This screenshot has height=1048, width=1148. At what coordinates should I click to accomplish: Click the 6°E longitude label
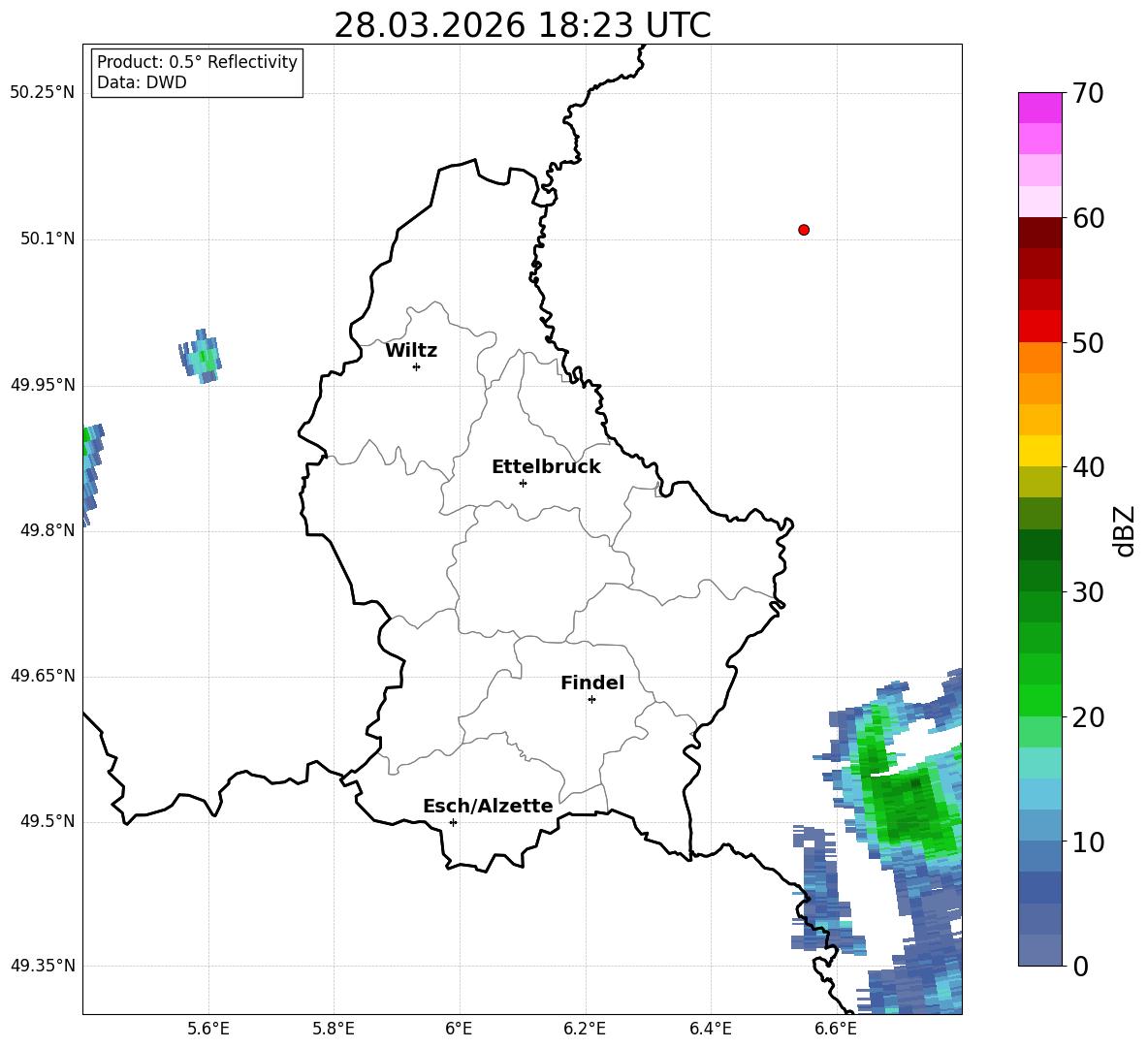[x=459, y=1029]
